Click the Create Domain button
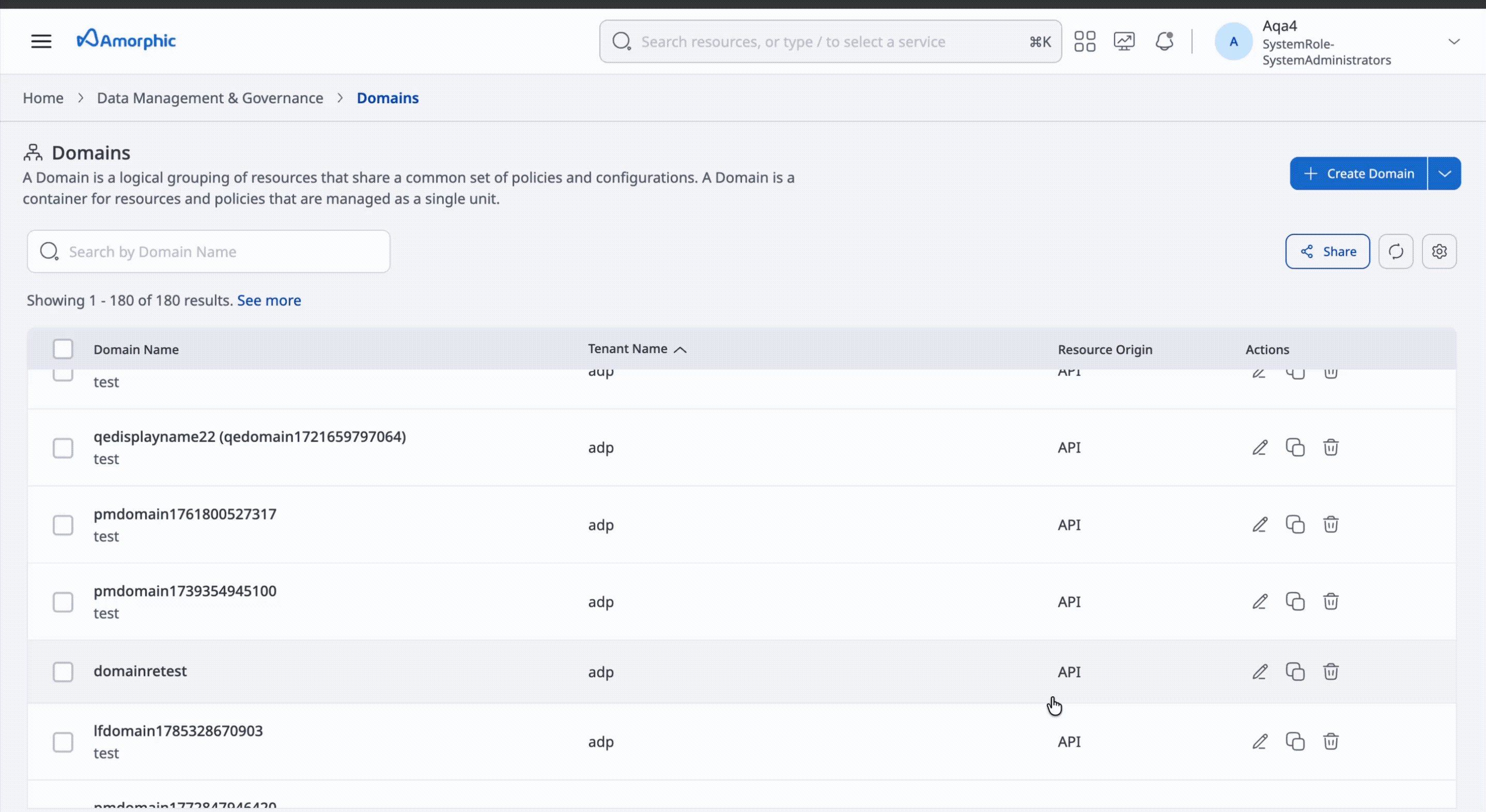This screenshot has height=812, width=1486. (1358, 174)
